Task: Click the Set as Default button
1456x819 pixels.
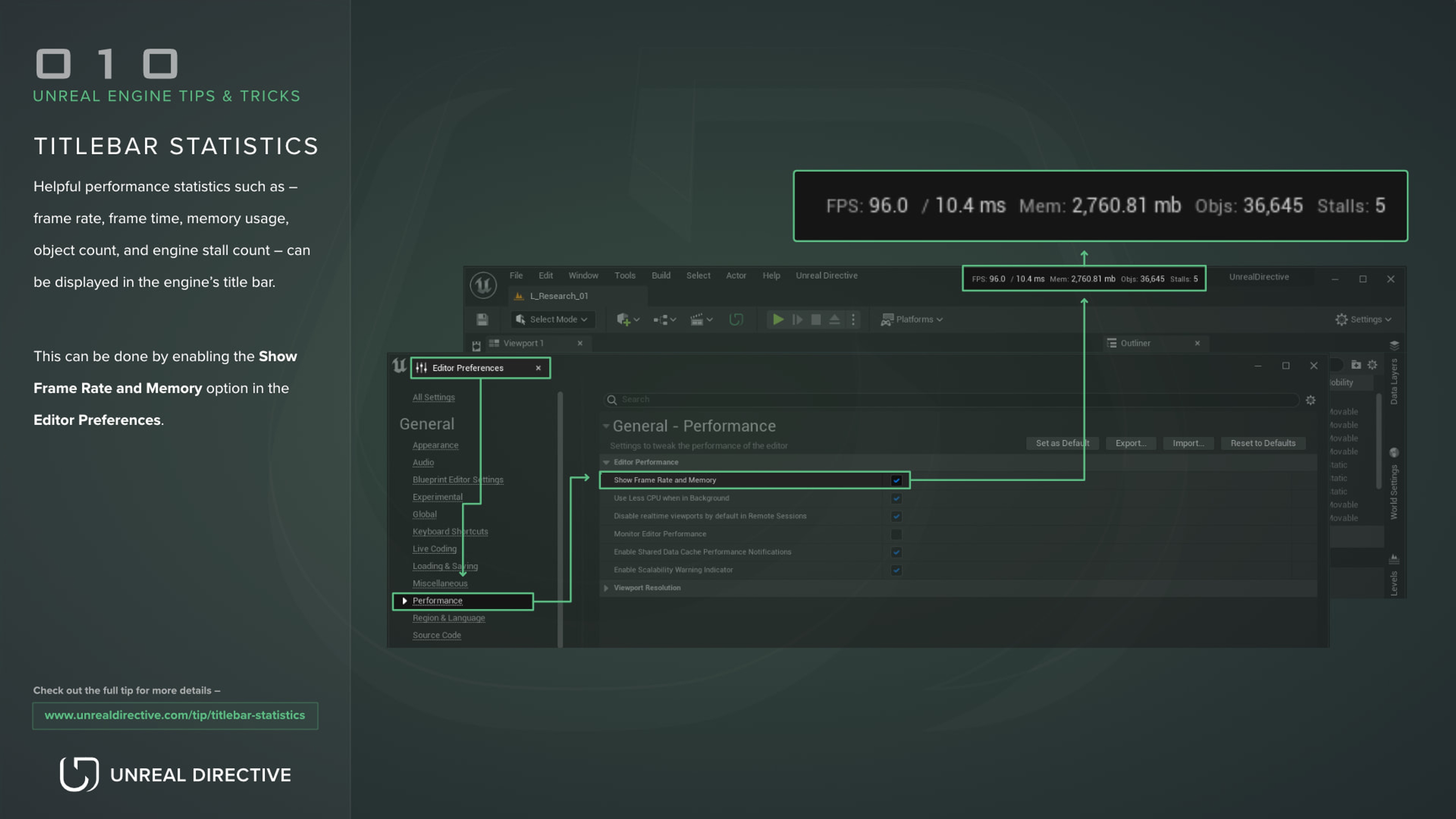Action: (1062, 442)
